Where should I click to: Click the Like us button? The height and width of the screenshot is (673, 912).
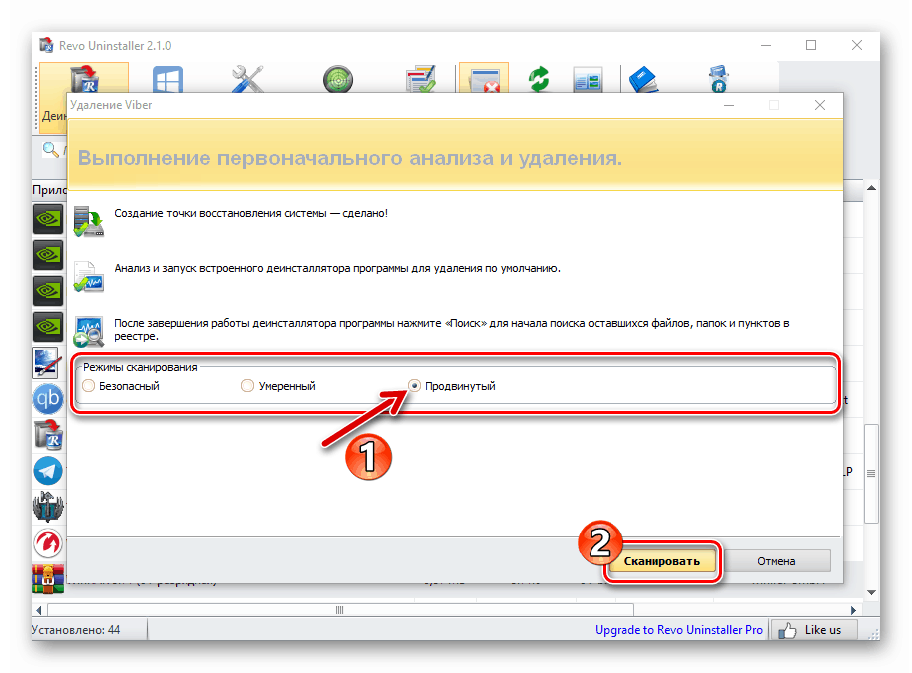814,630
